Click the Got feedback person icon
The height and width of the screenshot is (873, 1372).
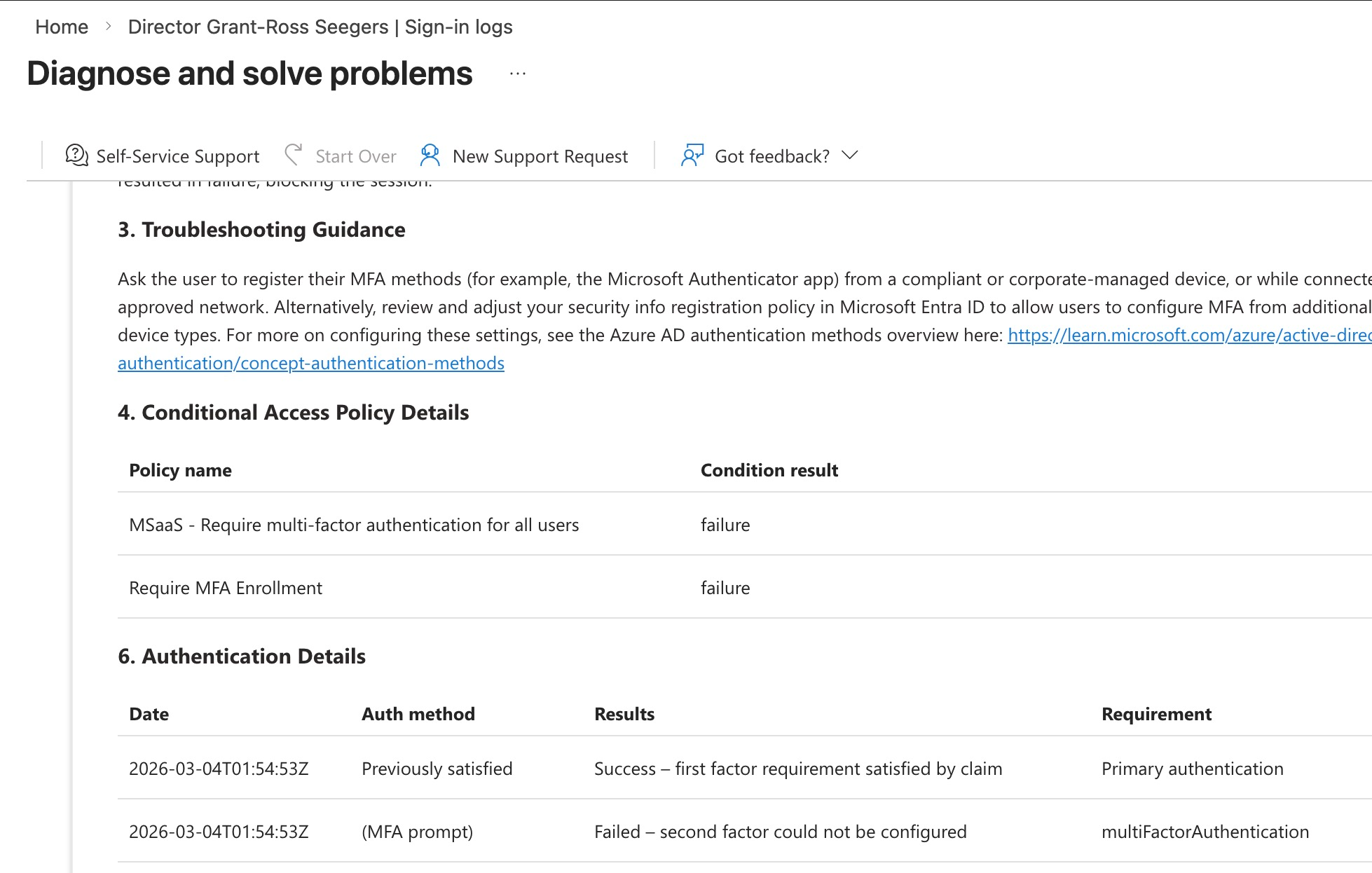(x=692, y=155)
